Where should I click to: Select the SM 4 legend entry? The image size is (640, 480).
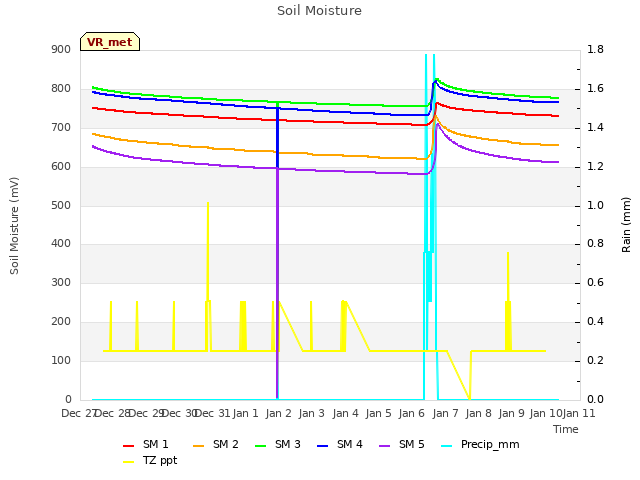340,444
